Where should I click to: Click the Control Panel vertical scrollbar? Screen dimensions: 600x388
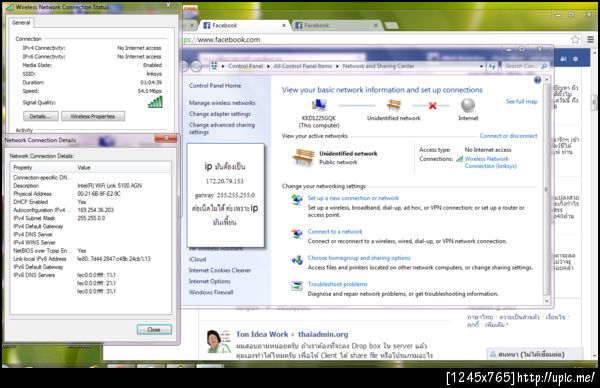point(546,190)
